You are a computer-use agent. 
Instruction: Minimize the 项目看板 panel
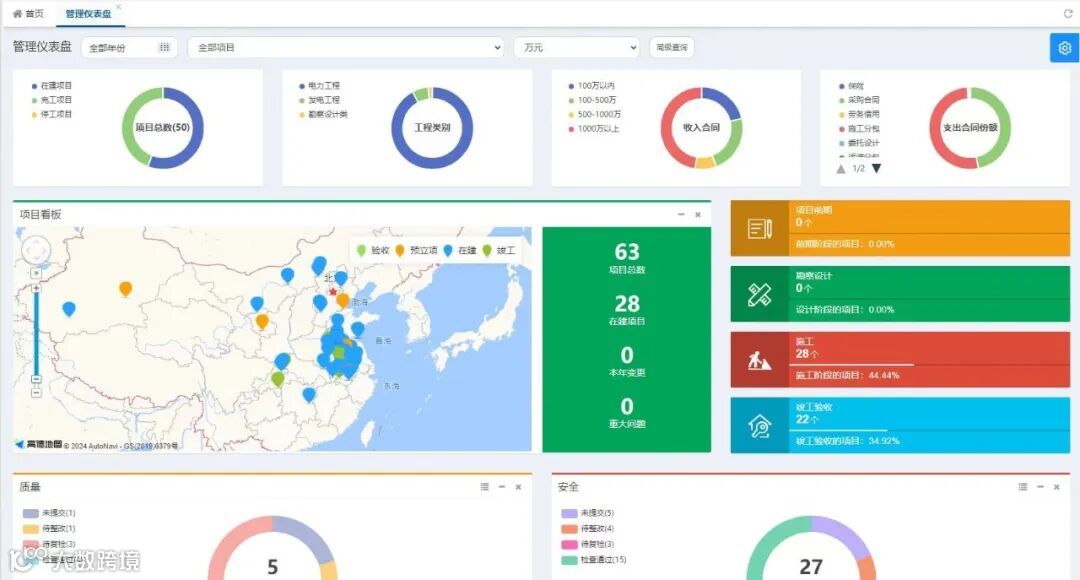point(681,214)
